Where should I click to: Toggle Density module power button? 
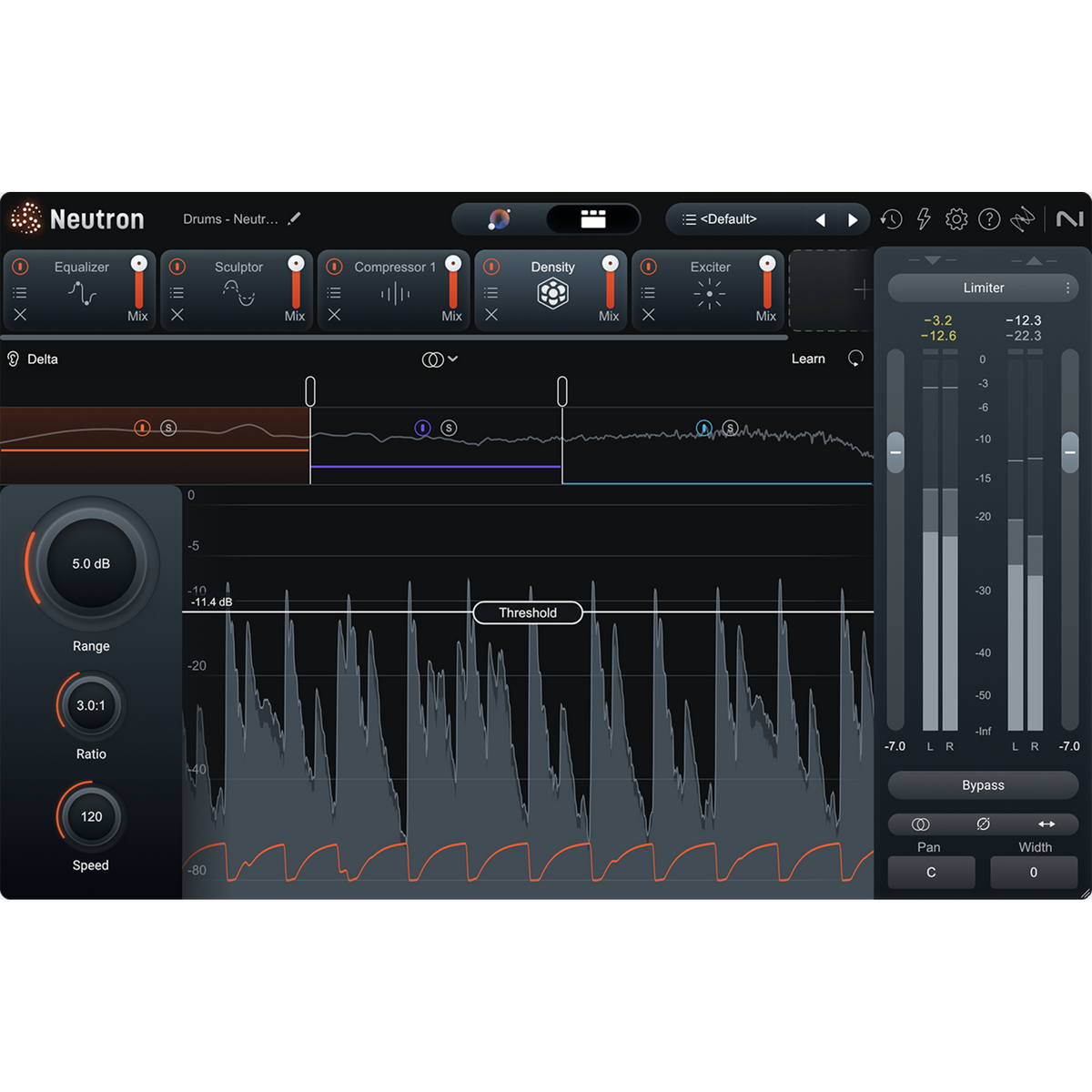(x=491, y=267)
